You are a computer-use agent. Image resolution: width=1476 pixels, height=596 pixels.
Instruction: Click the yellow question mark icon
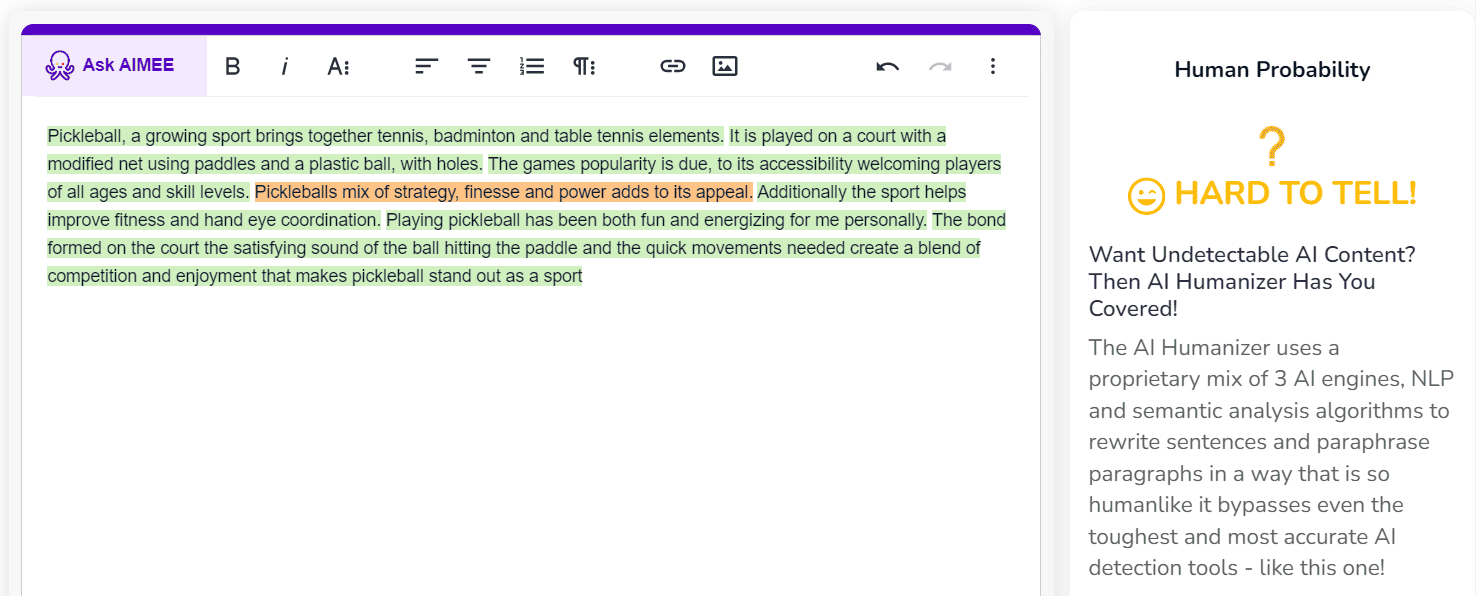point(1271,147)
